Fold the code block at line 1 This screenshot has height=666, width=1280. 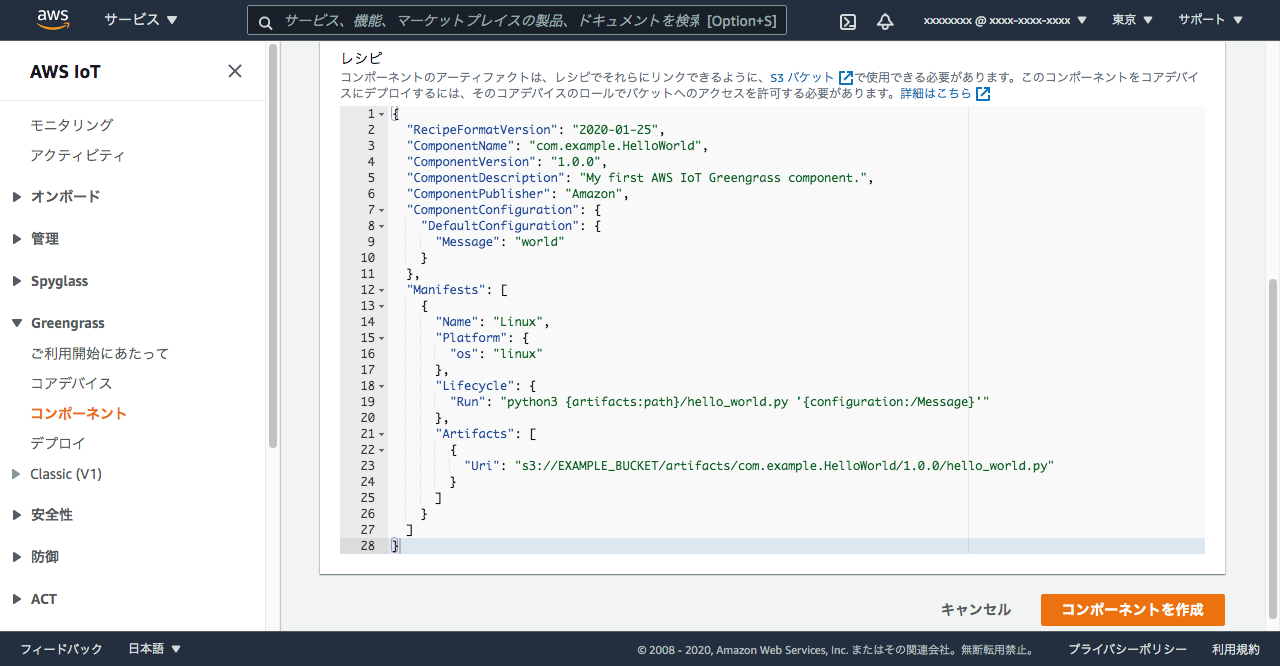tap(381, 114)
